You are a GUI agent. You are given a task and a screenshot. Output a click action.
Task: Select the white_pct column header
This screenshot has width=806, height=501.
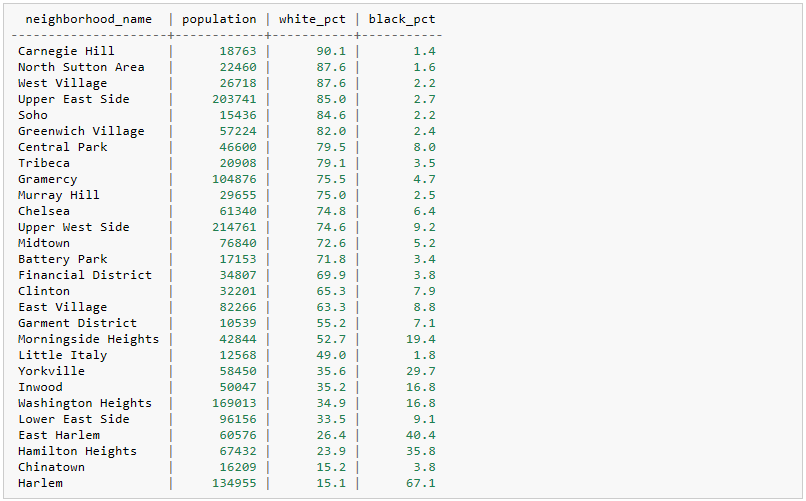[x=313, y=20]
